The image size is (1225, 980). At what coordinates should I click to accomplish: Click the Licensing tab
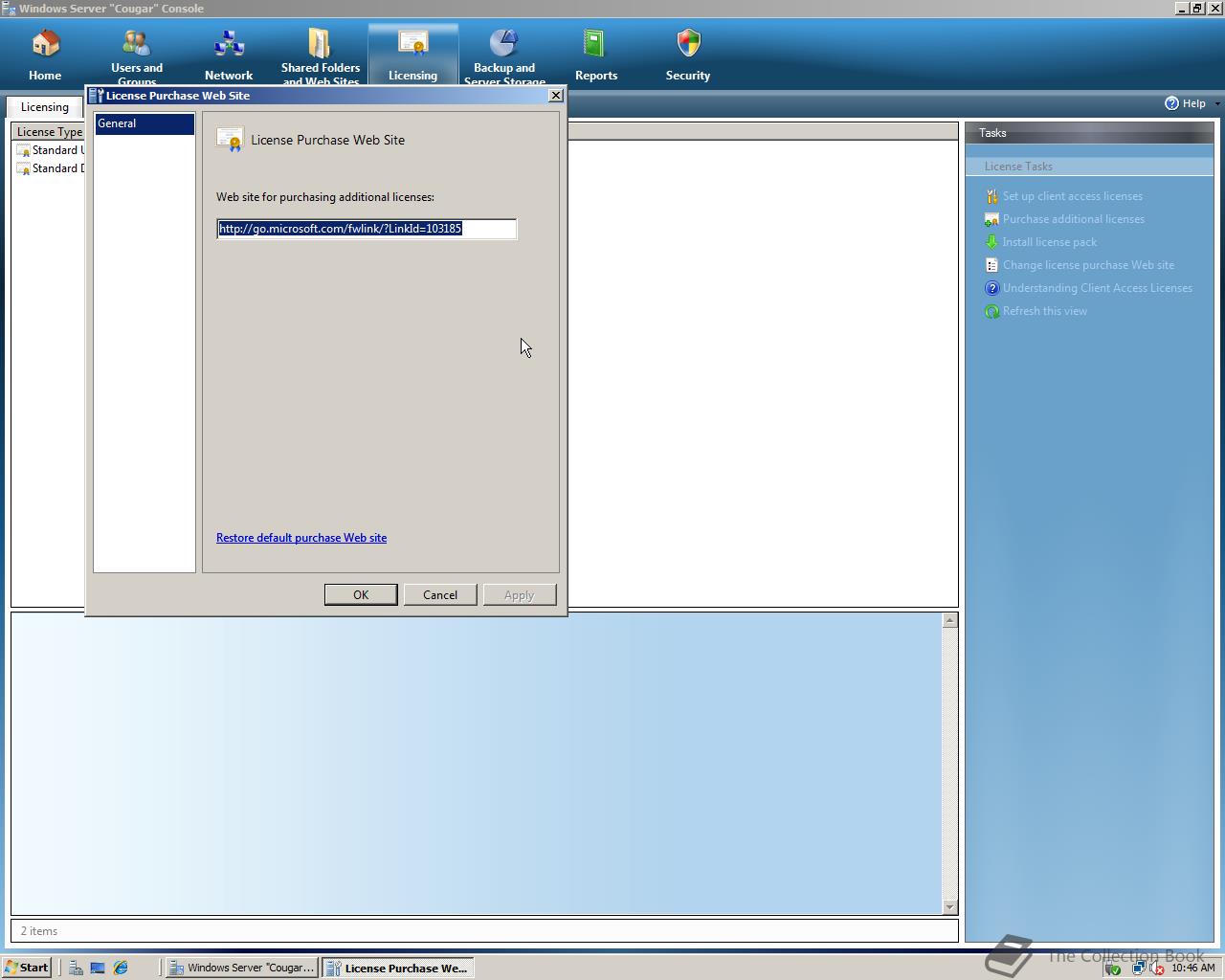(x=45, y=107)
